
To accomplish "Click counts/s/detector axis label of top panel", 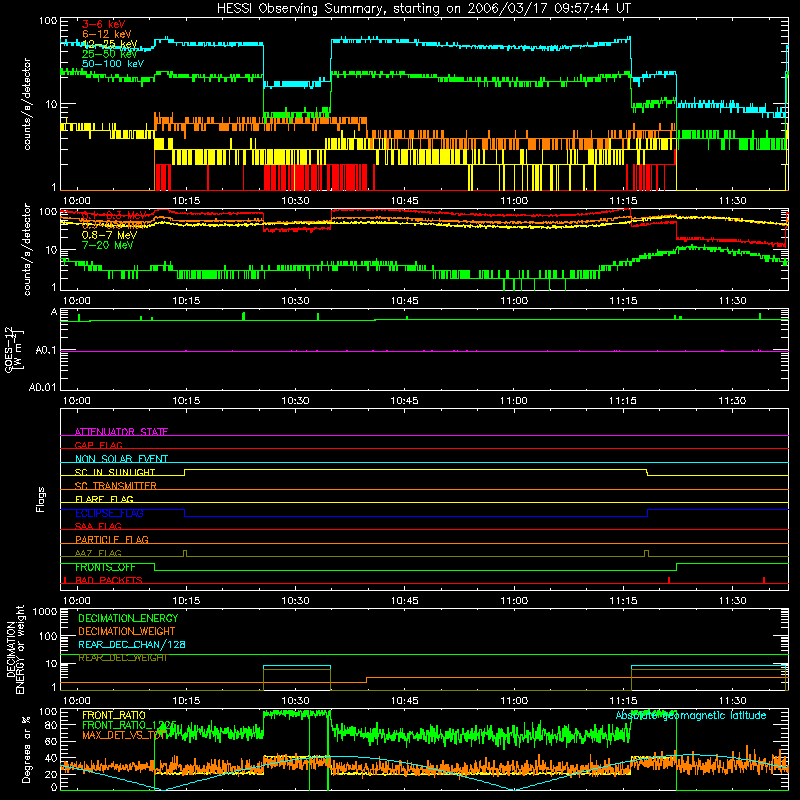I will click(27, 104).
